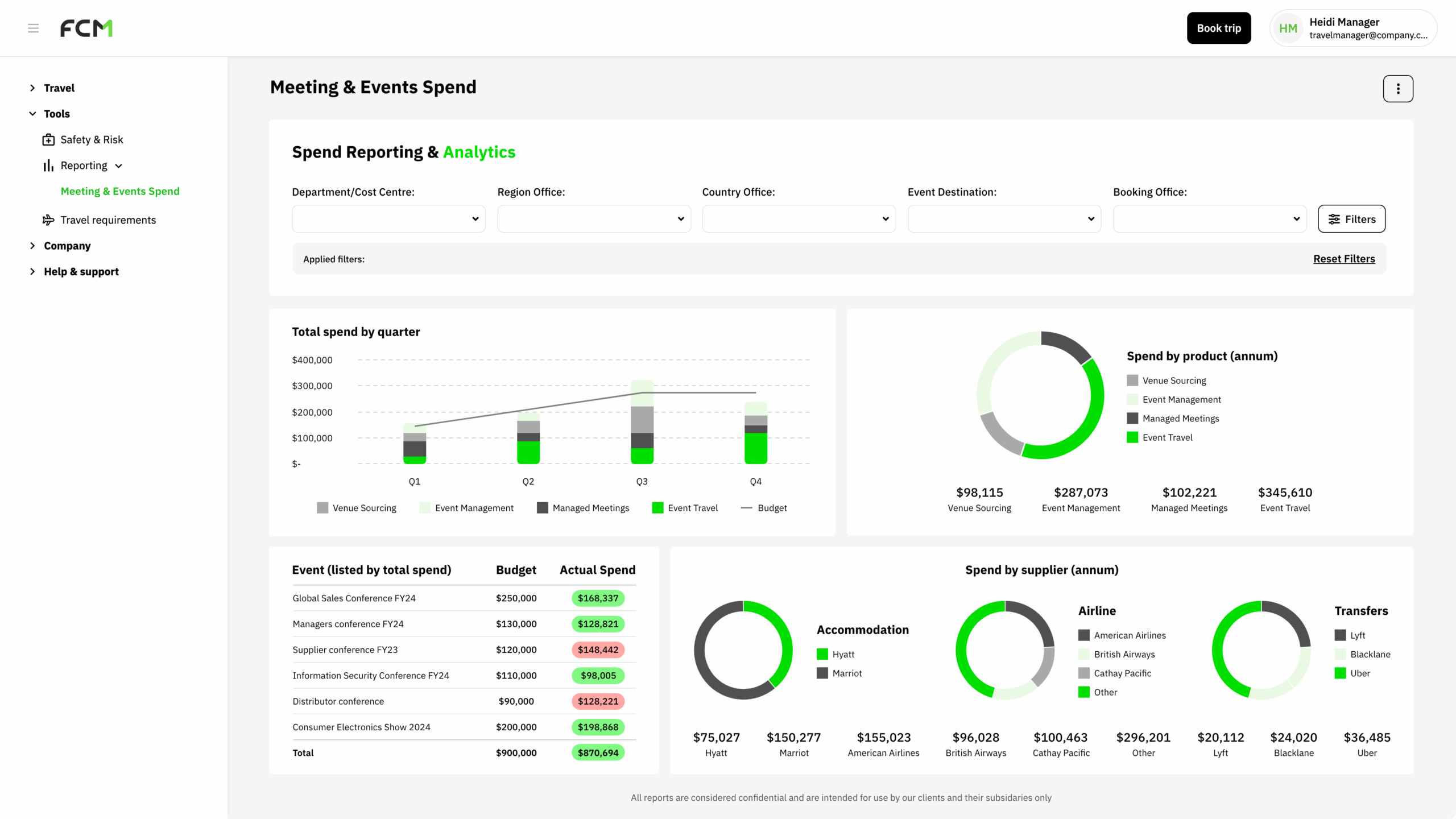Click the Filters button

point(1351,219)
